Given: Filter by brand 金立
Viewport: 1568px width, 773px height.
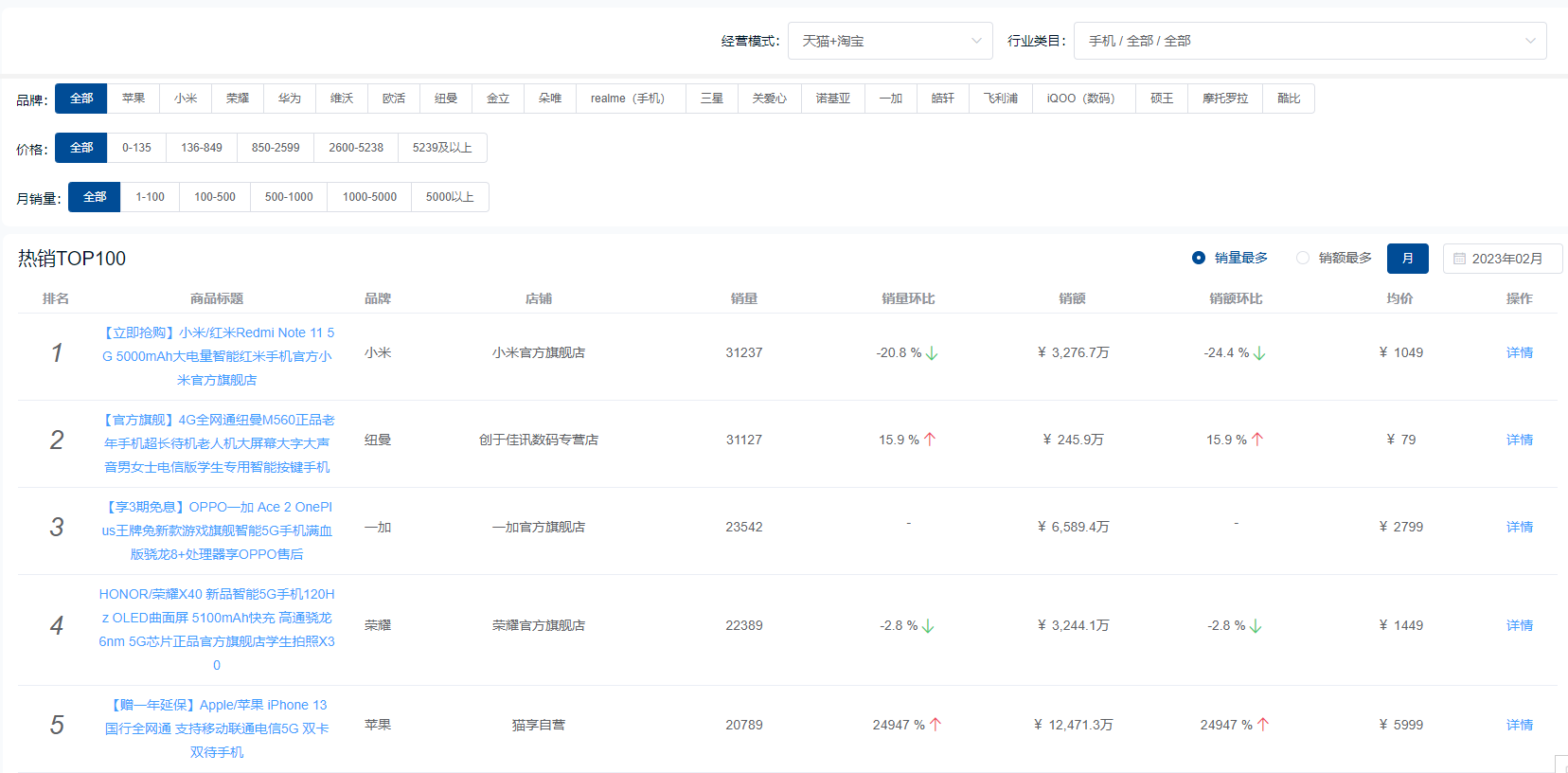Looking at the screenshot, I should (498, 99).
